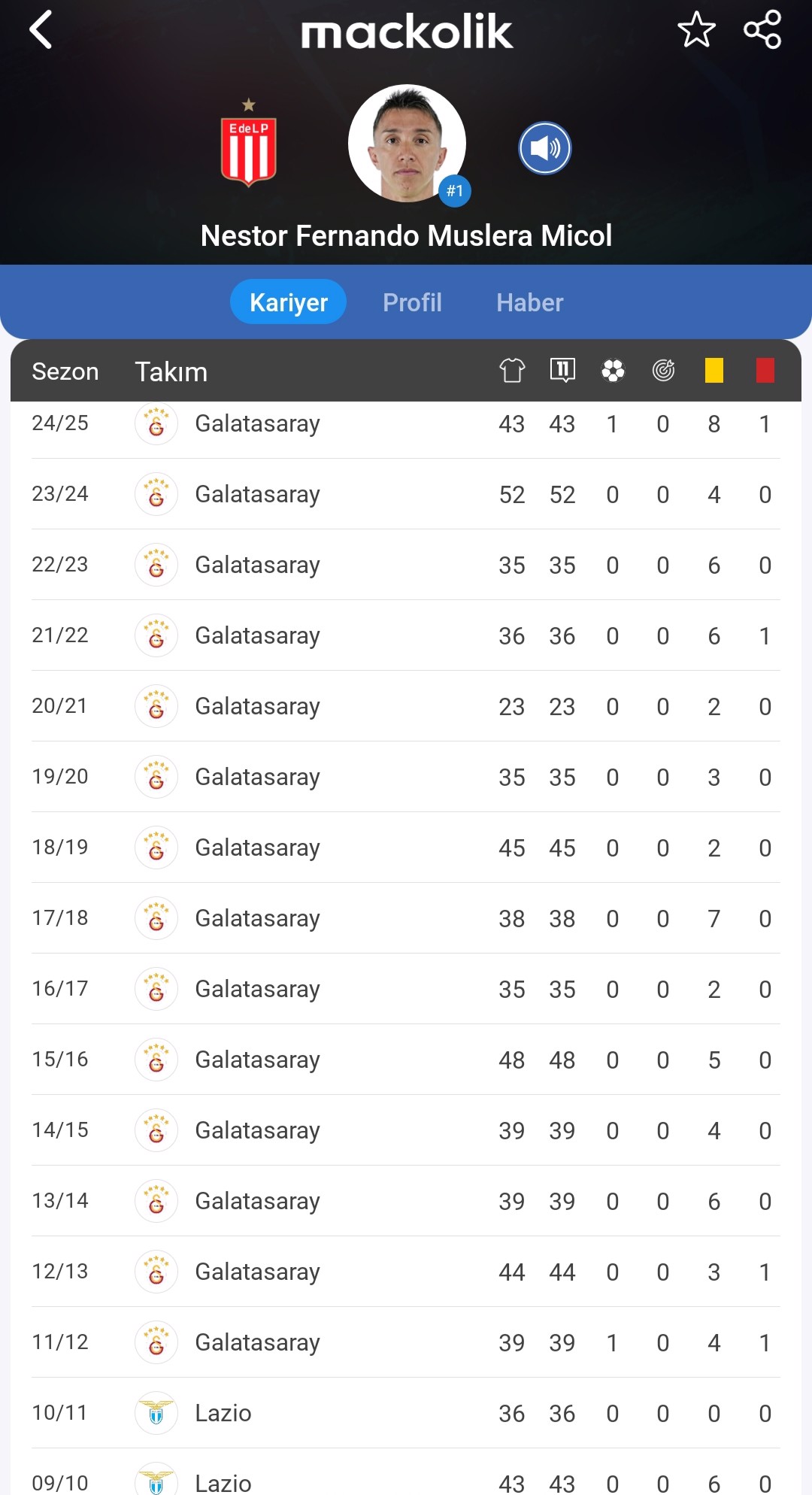Open the 11/12 Galatasaray season row

(x=406, y=1342)
